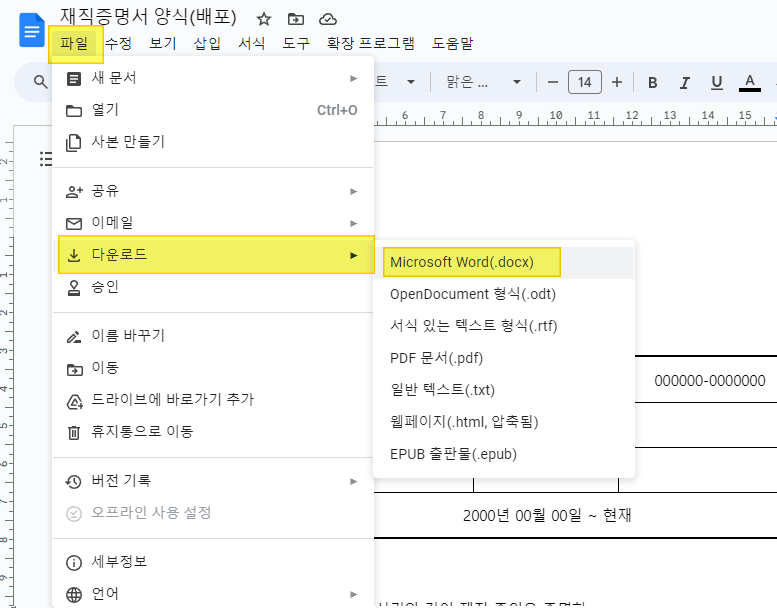Toggle italic formatting
Image resolution: width=777 pixels, height=608 pixels.
pos(685,82)
